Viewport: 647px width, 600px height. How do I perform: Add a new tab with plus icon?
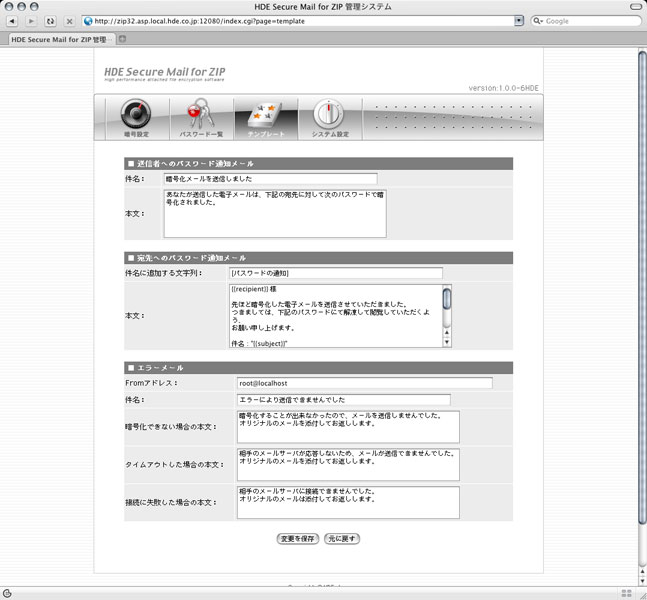click(x=122, y=39)
